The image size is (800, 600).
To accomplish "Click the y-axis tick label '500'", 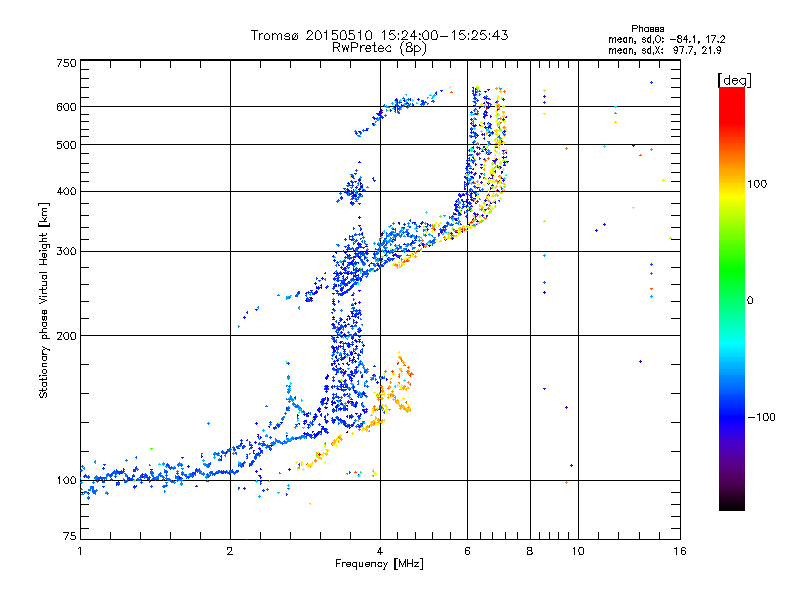I will click(x=66, y=145).
